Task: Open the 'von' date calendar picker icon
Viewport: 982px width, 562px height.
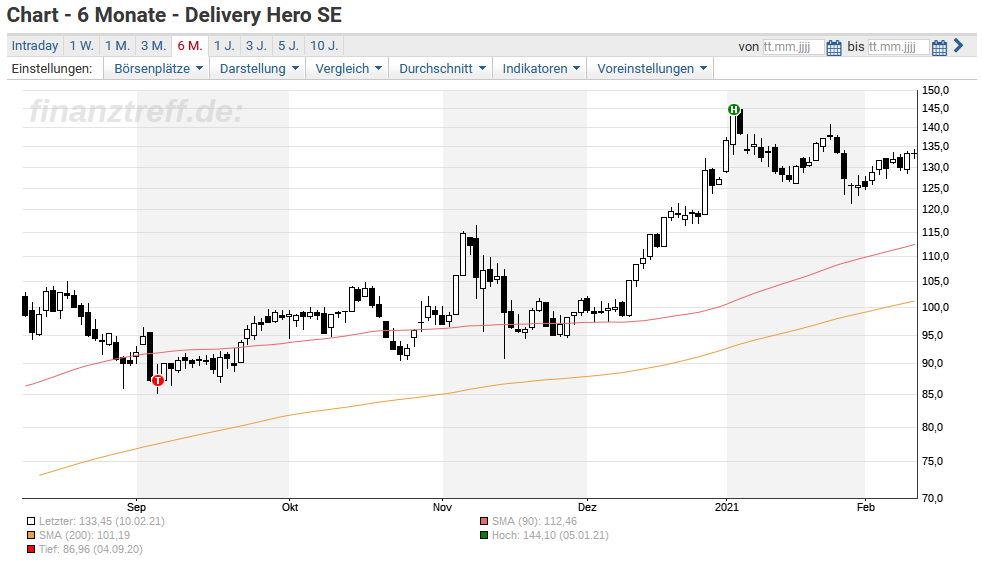Action: 834,47
